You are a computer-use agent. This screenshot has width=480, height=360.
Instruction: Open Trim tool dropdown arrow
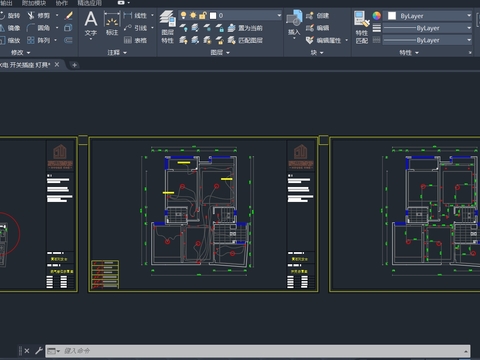(x=57, y=15)
